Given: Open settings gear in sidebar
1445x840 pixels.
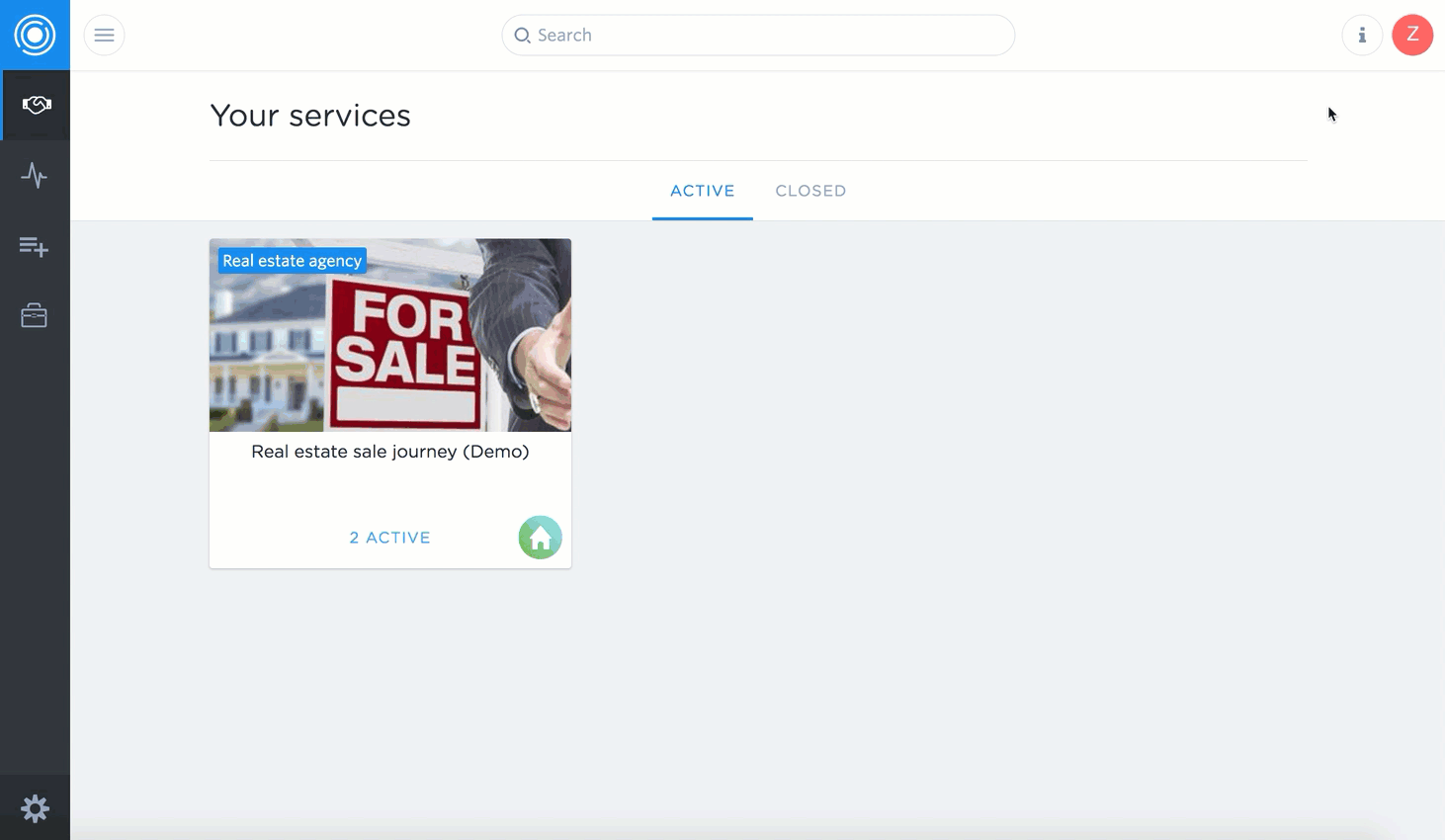Looking at the screenshot, I should point(35,809).
